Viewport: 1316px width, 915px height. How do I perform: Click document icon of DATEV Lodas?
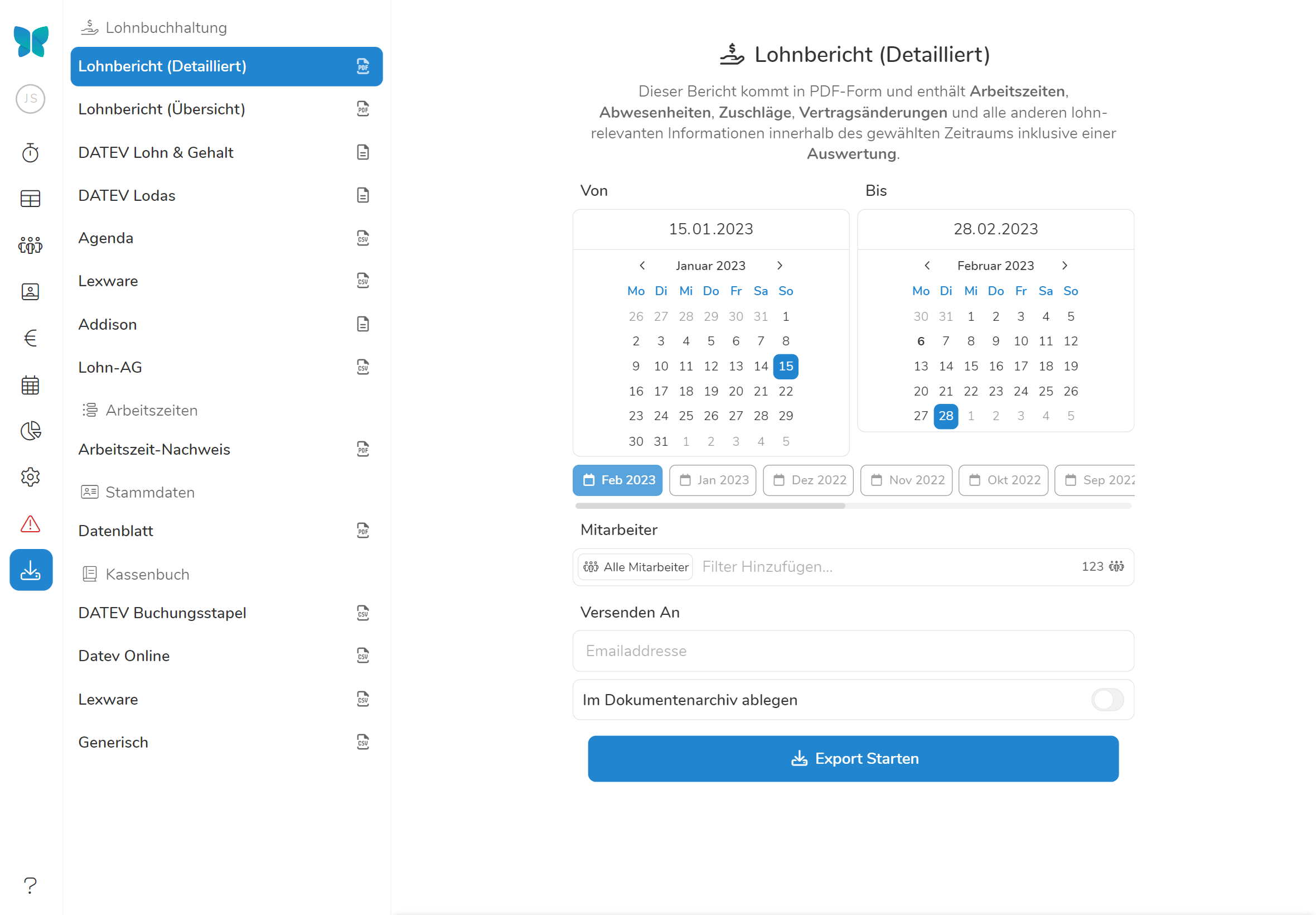tap(362, 195)
